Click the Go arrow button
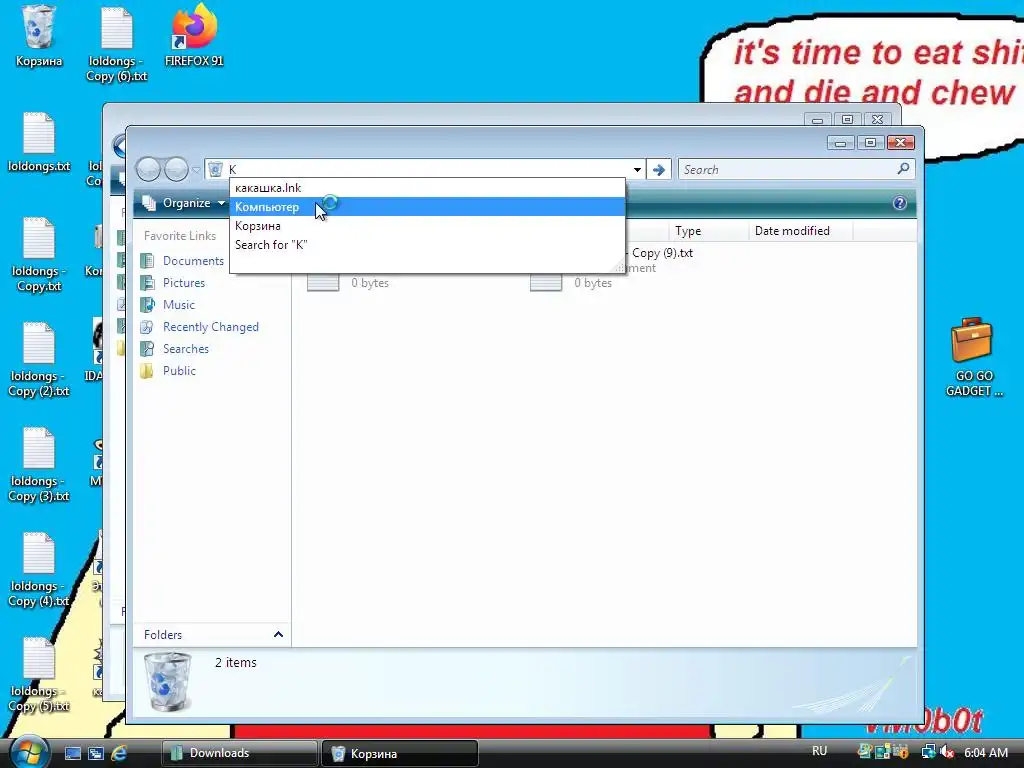Image resolution: width=1024 pixels, height=768 pixels. coord(659,170)
